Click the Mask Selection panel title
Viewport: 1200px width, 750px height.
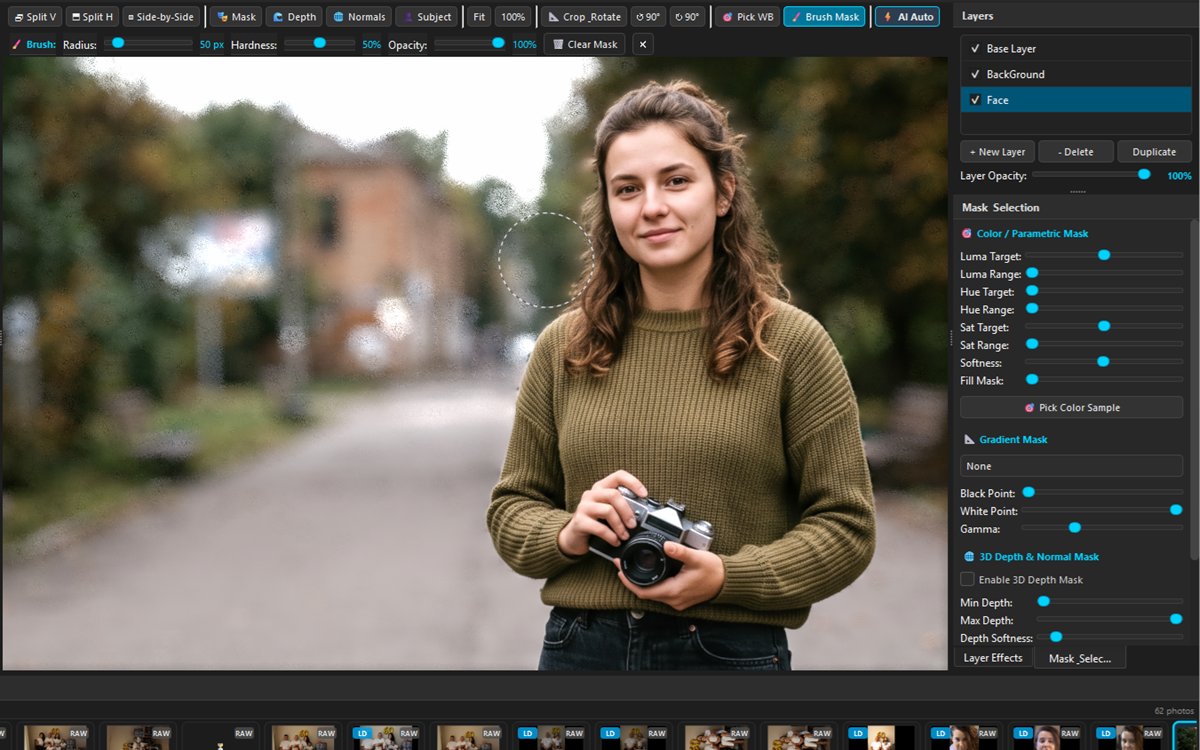1001,207
